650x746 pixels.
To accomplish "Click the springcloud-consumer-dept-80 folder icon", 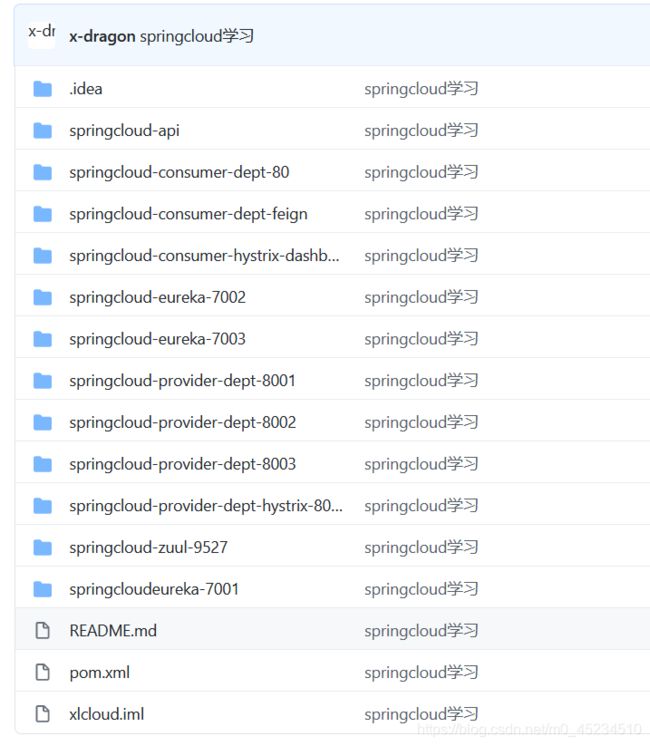I will pyautogui.click(x=43, y=172).
